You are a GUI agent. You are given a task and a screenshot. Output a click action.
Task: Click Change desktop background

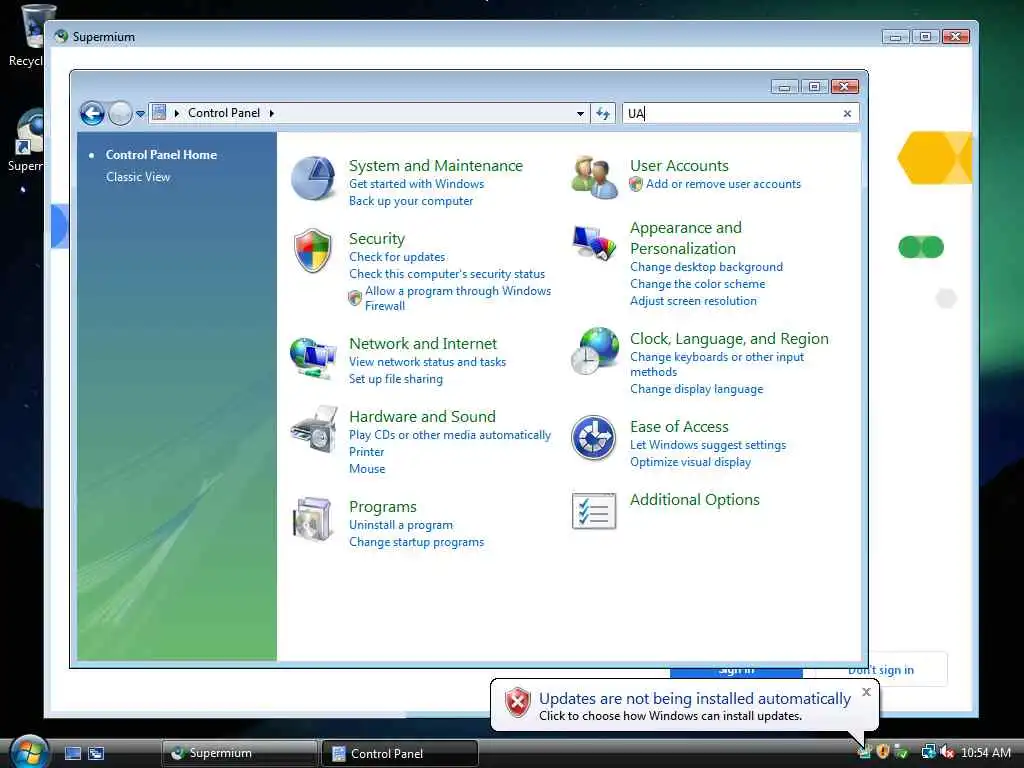[706, 267]
